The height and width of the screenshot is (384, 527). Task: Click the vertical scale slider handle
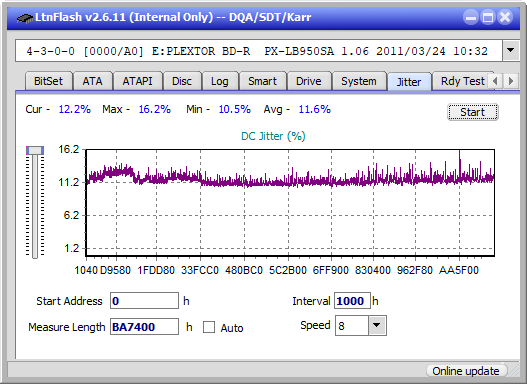35,150
